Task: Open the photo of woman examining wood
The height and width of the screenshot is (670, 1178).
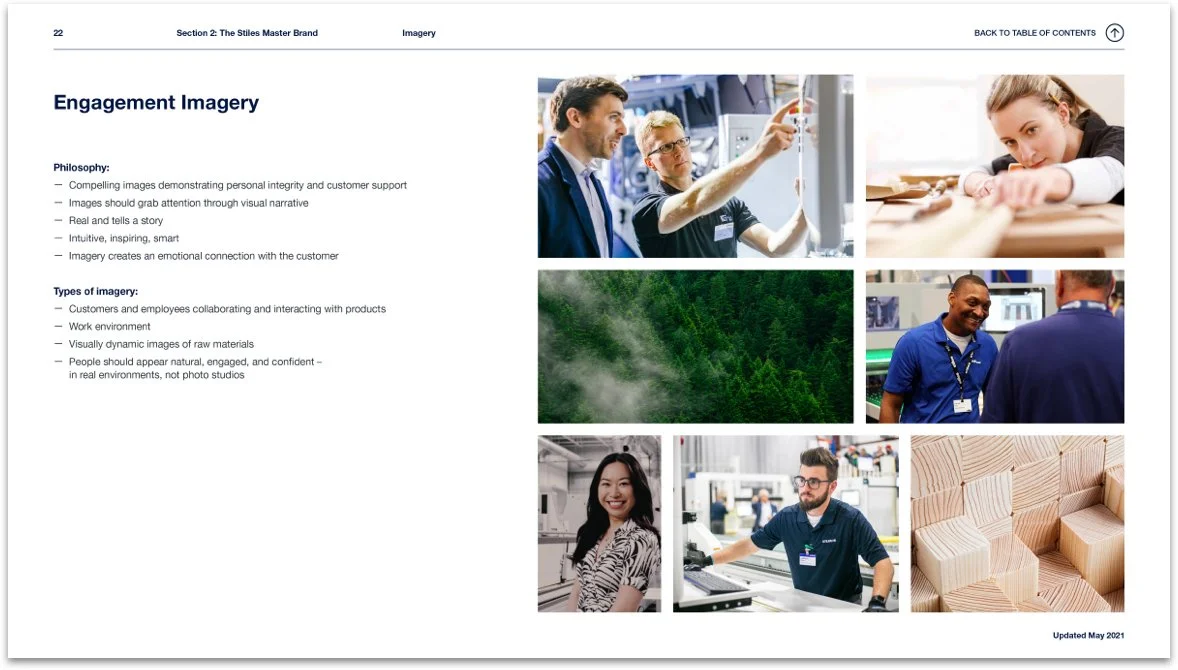Action: (x=995, y=166)
